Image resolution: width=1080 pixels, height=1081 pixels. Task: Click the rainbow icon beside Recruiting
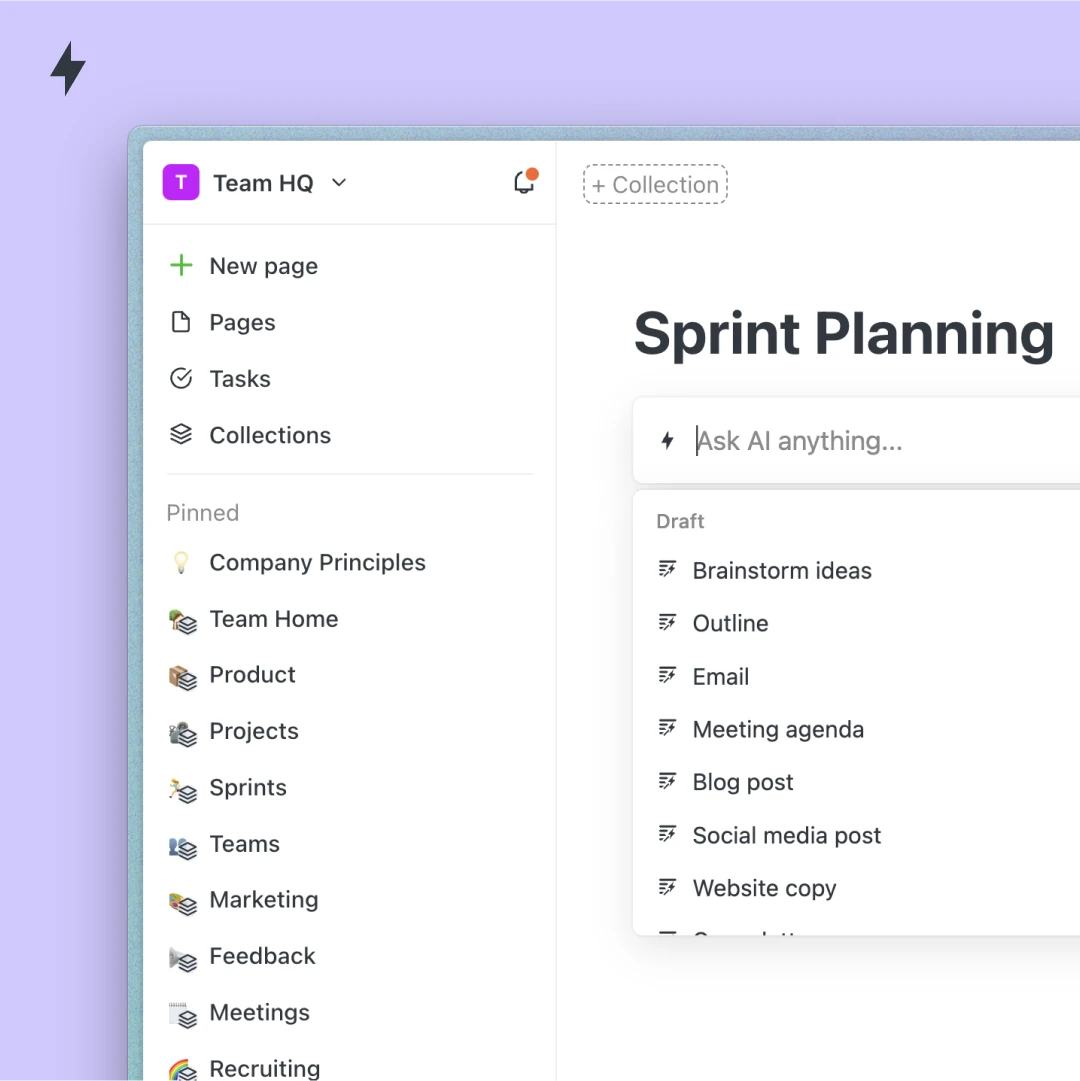click(180, 1068)
